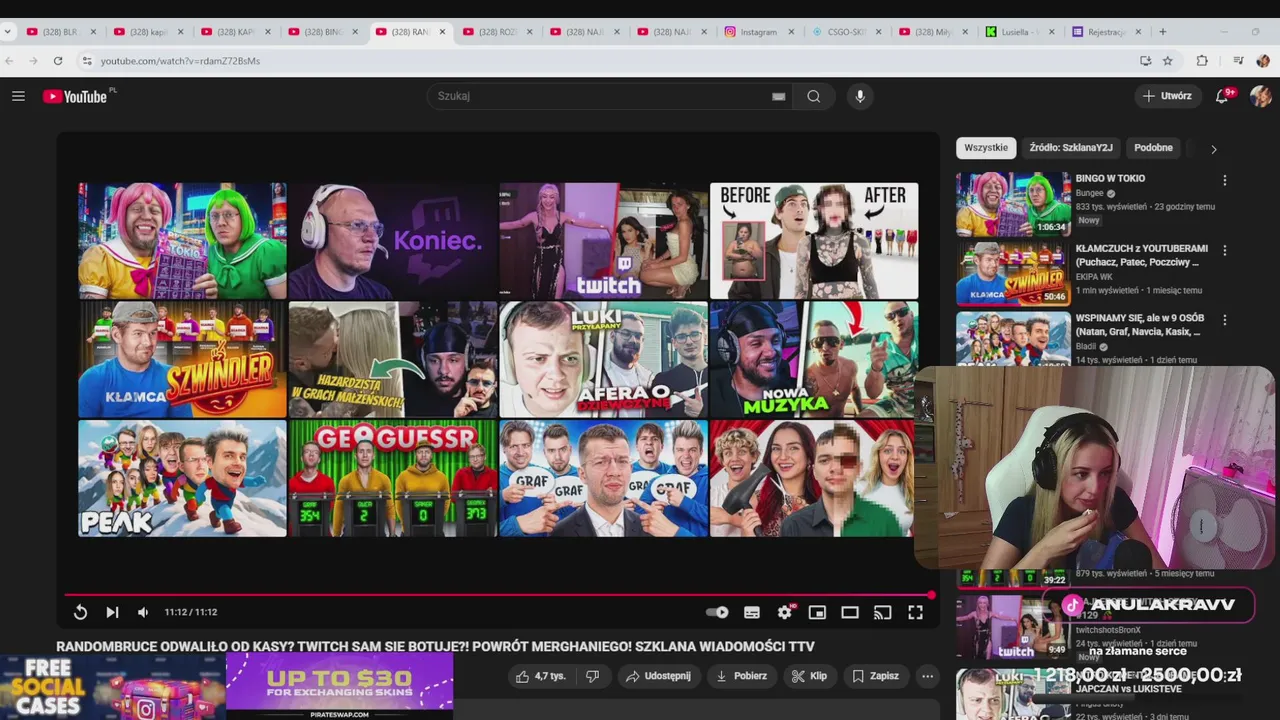Open the browser media control icon
This screenshot has height=720, width=1280.
[x=1239, y=61]
